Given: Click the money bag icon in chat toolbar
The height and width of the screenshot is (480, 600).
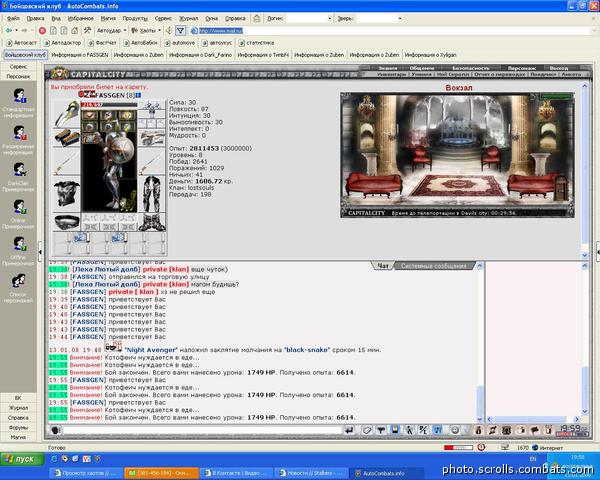Looking at the screenshot, I should (x=478, y=430).
